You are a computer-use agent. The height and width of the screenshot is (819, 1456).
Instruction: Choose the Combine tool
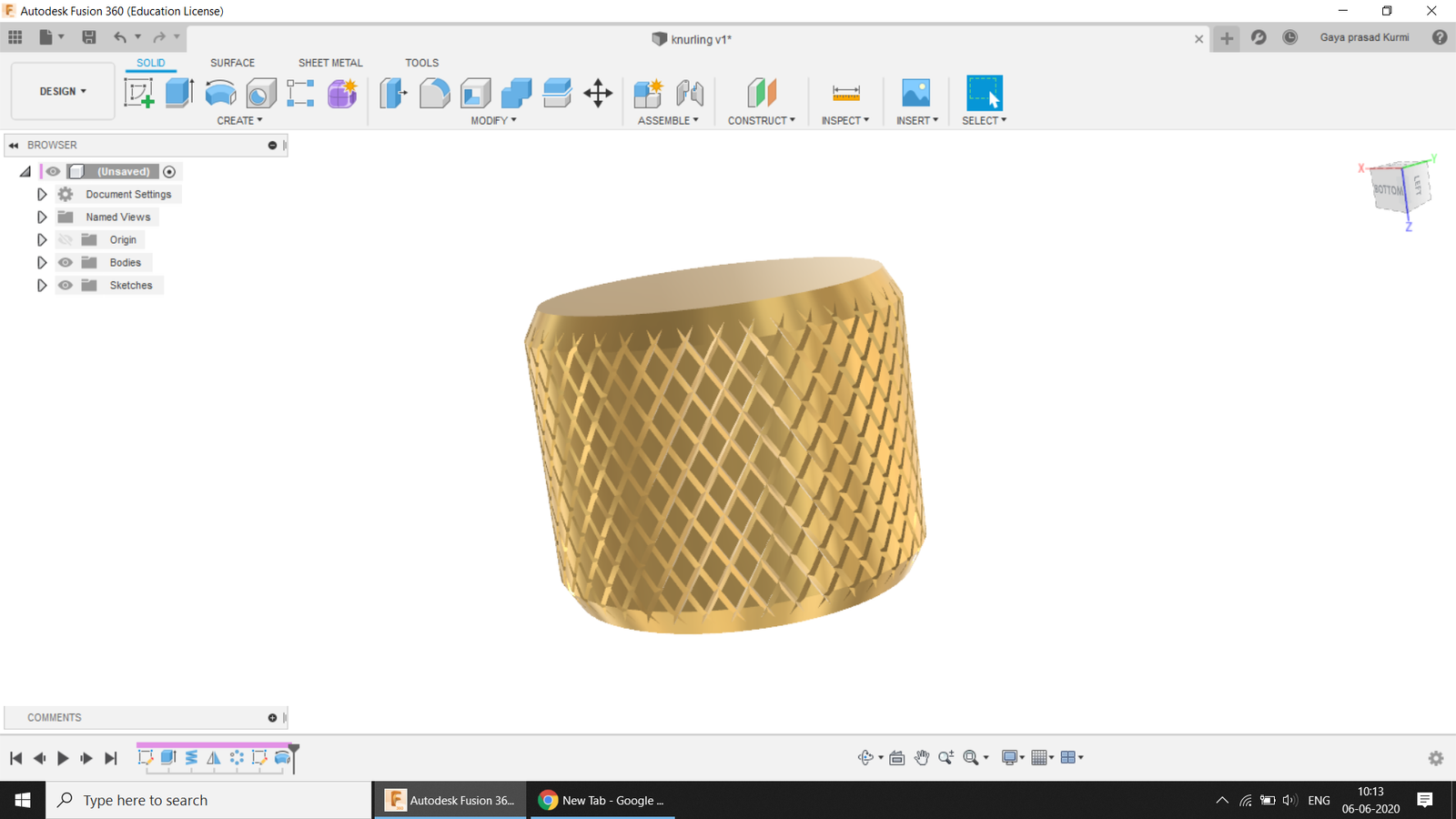516,93
